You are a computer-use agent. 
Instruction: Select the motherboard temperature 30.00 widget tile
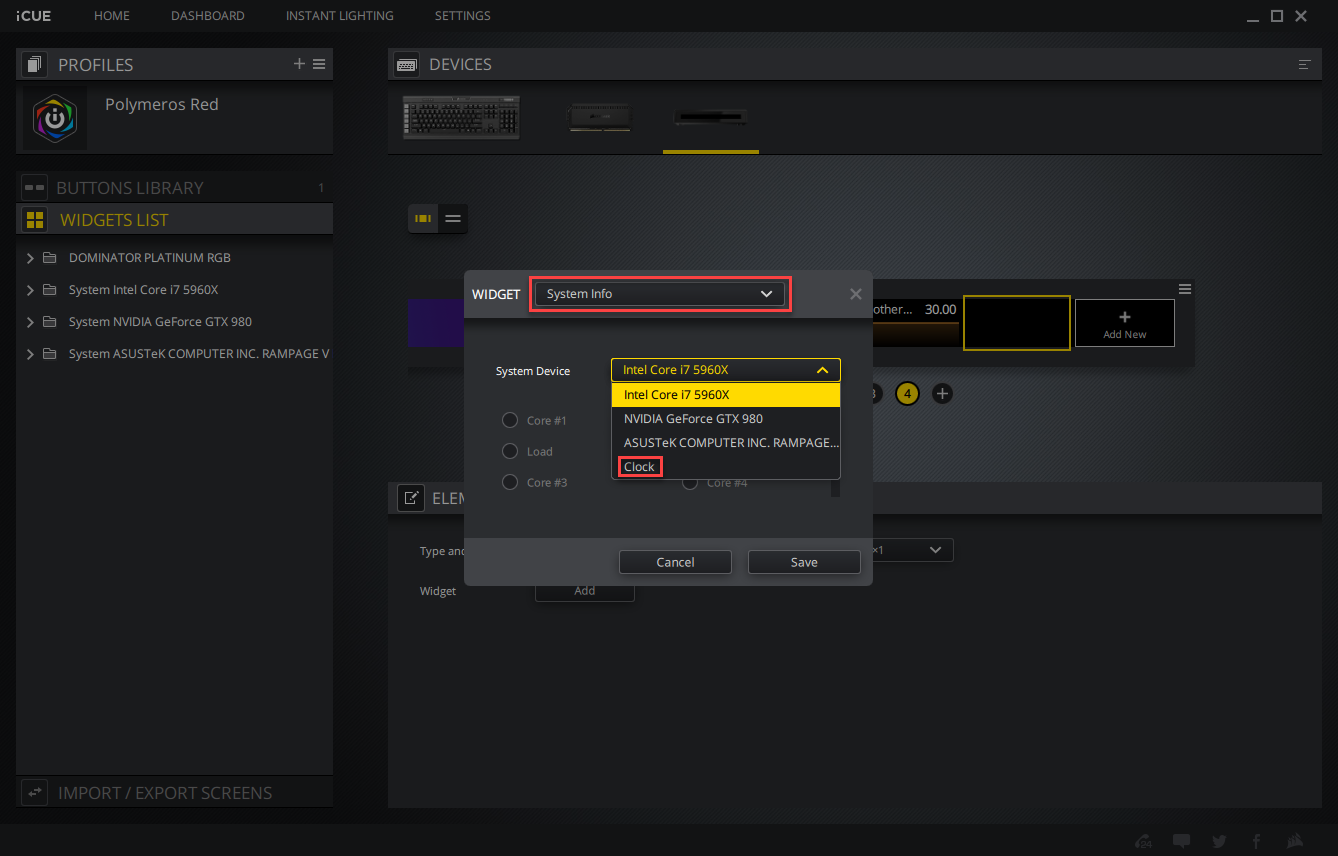915,322
